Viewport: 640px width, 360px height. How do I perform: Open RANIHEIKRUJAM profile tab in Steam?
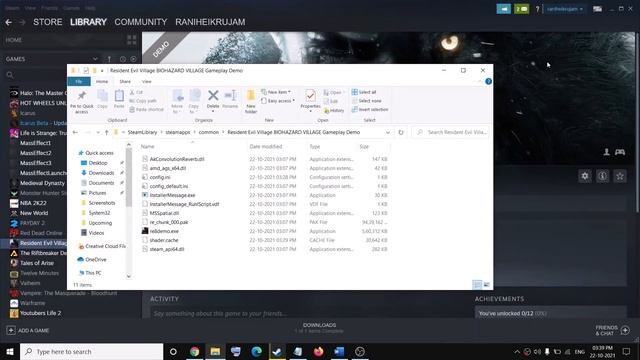click(210, 22)
